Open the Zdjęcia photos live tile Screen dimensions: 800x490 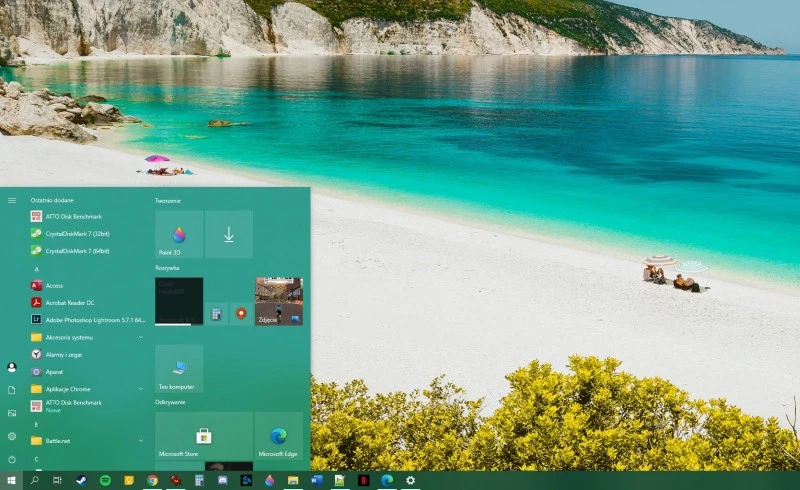[x=279, y=301]
